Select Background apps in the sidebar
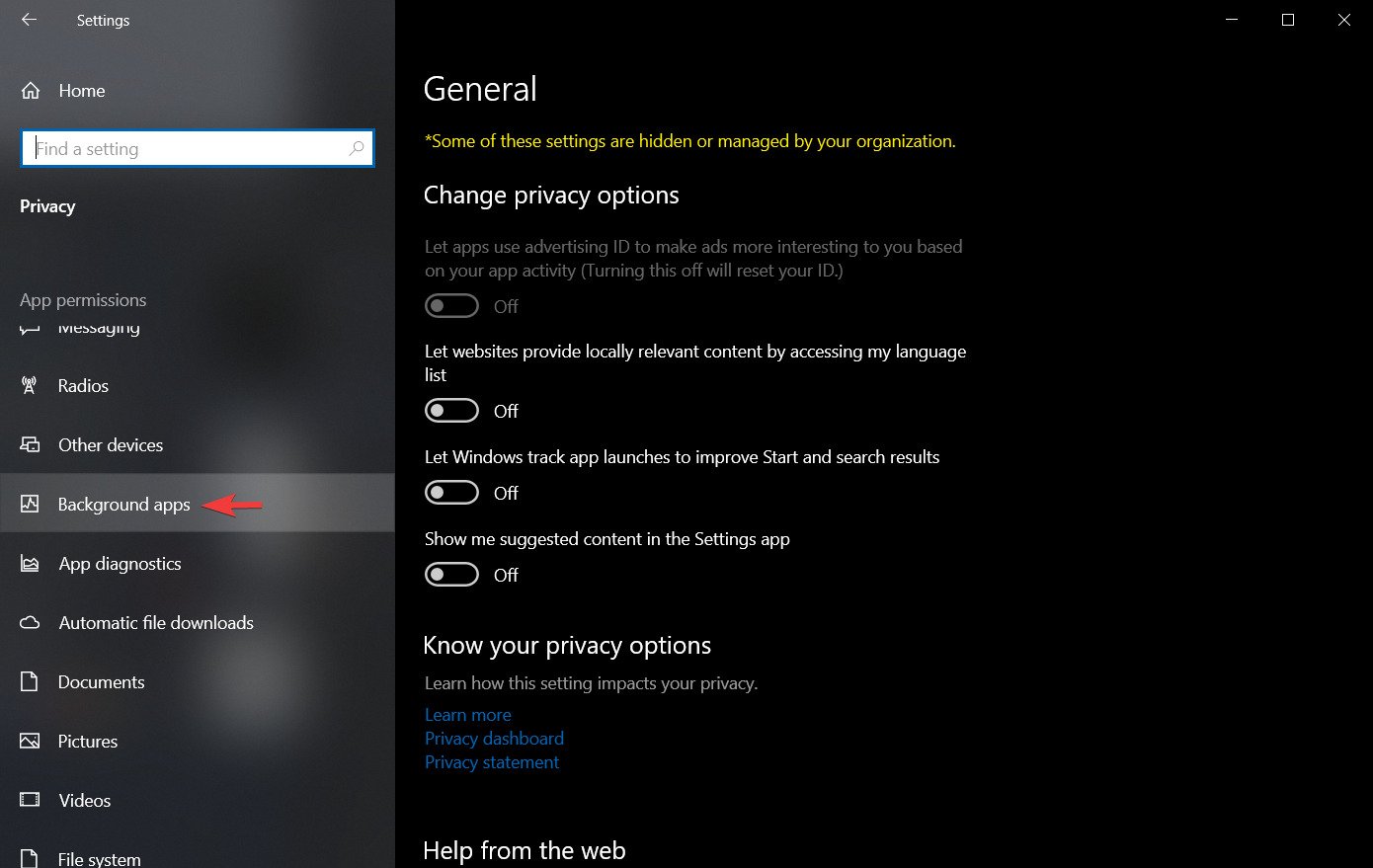 [198, 505]
